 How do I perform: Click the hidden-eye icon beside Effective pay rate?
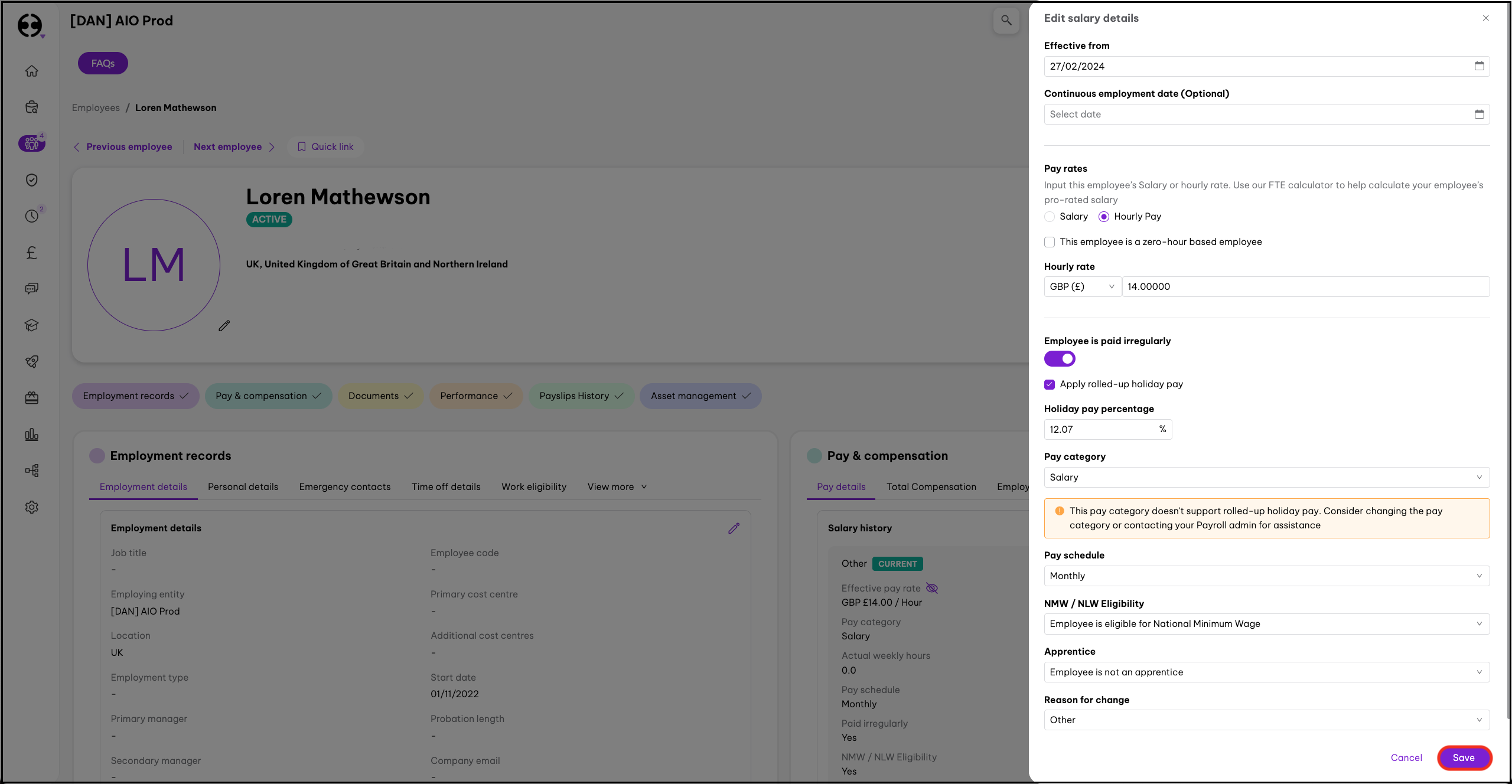pyautogui.click(x=932, y=588)
